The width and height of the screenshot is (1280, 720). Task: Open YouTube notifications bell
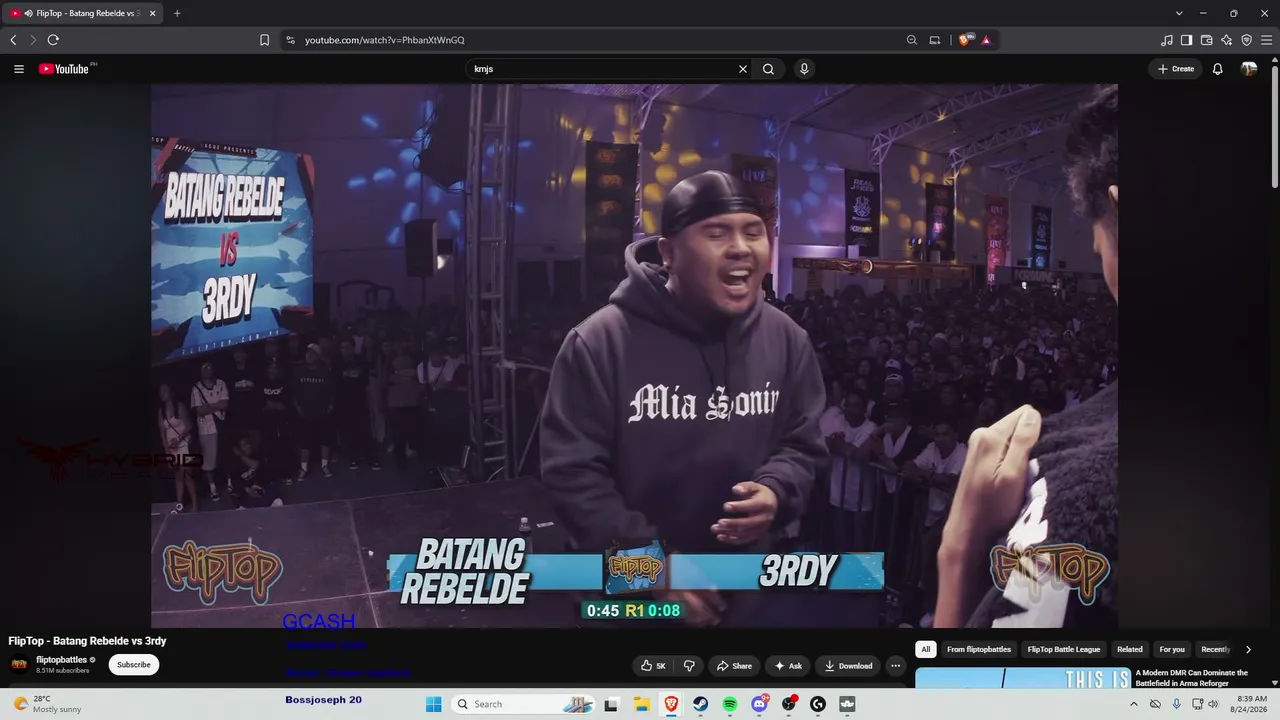(x=1217, y=69)
